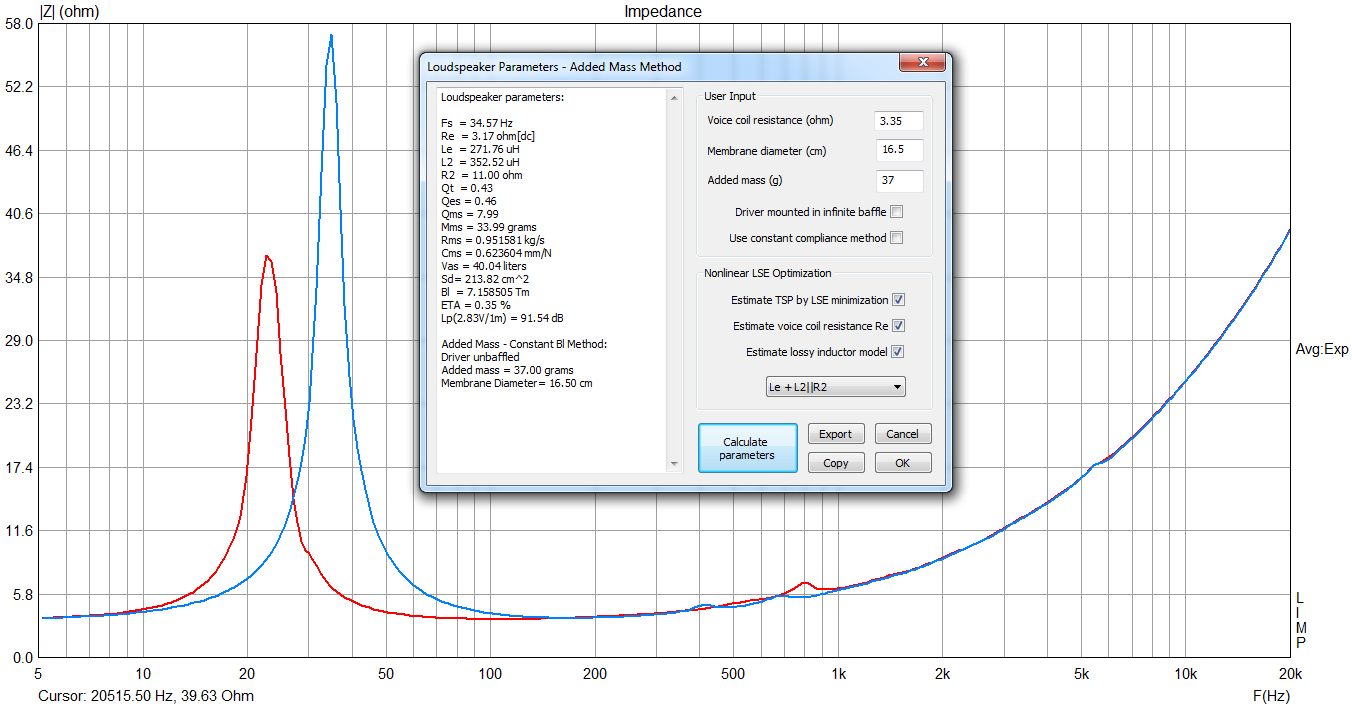This screenshot has width=1352, height=708.
Task: Click the F(Hz) axis label
Action: [1271, 696]
